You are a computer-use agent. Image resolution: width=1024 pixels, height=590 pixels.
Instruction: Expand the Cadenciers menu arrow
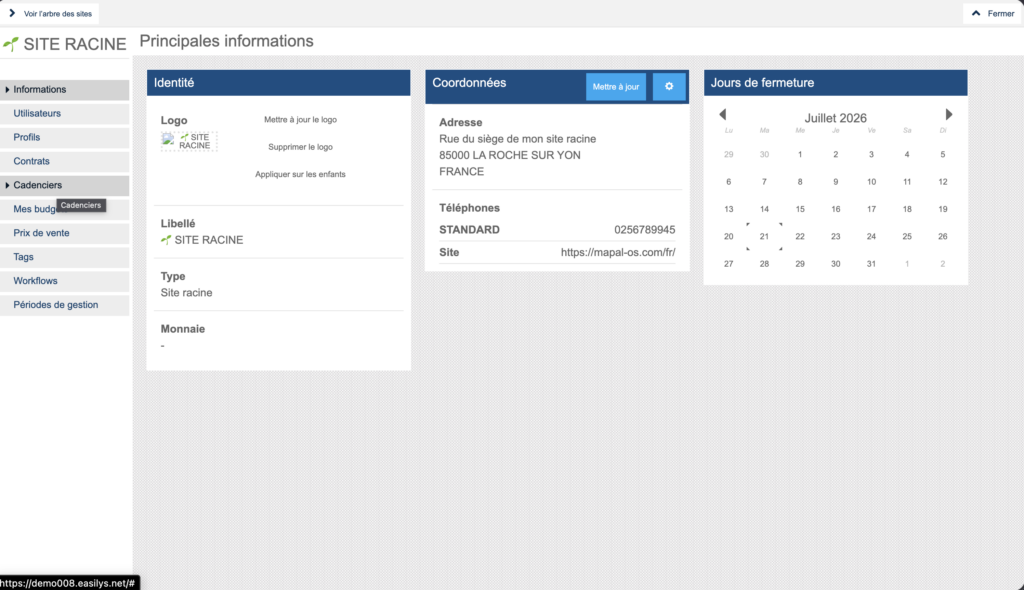click(7, 186)
